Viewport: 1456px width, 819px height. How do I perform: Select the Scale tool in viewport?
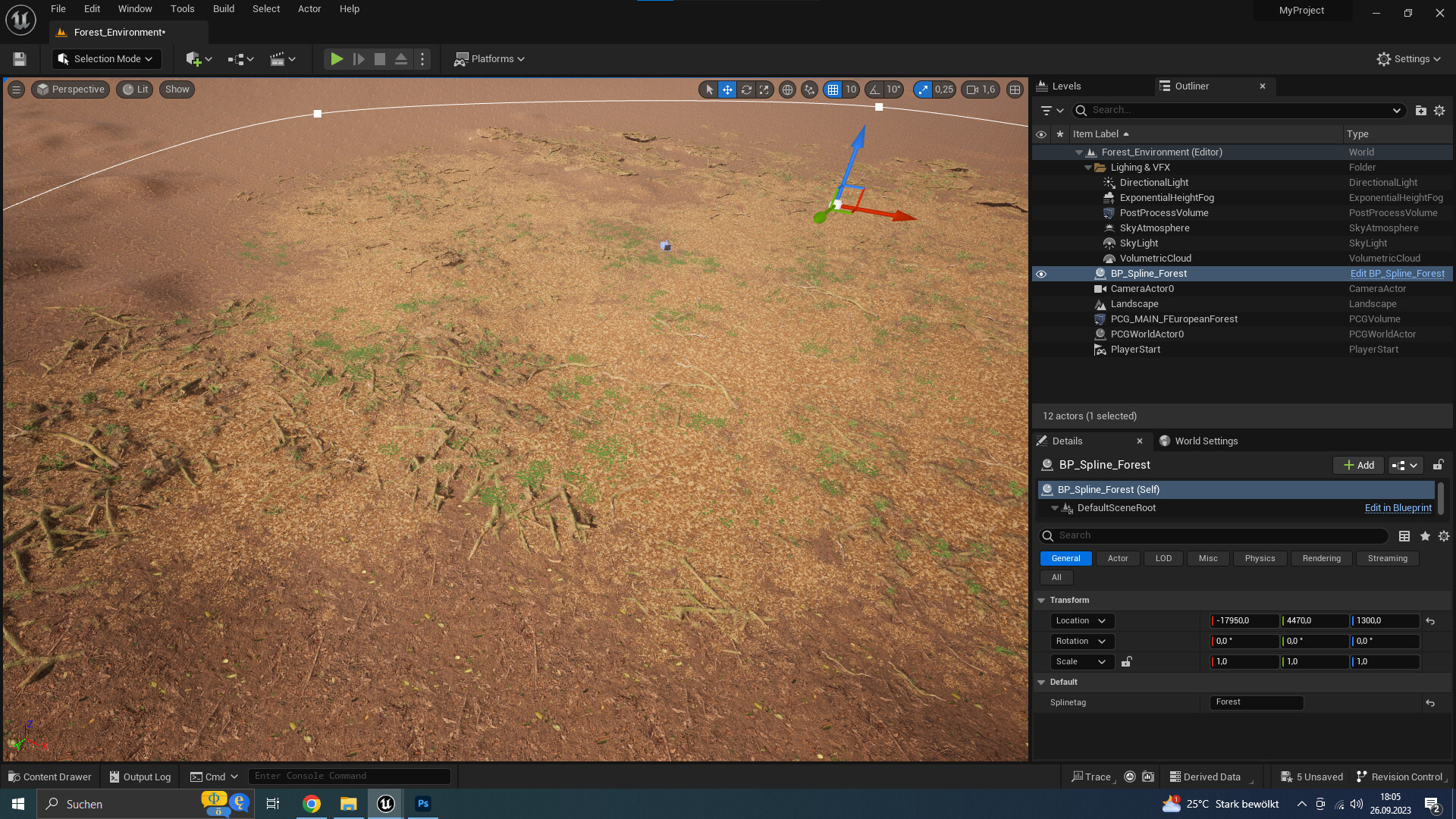click(x=764, y=89)
